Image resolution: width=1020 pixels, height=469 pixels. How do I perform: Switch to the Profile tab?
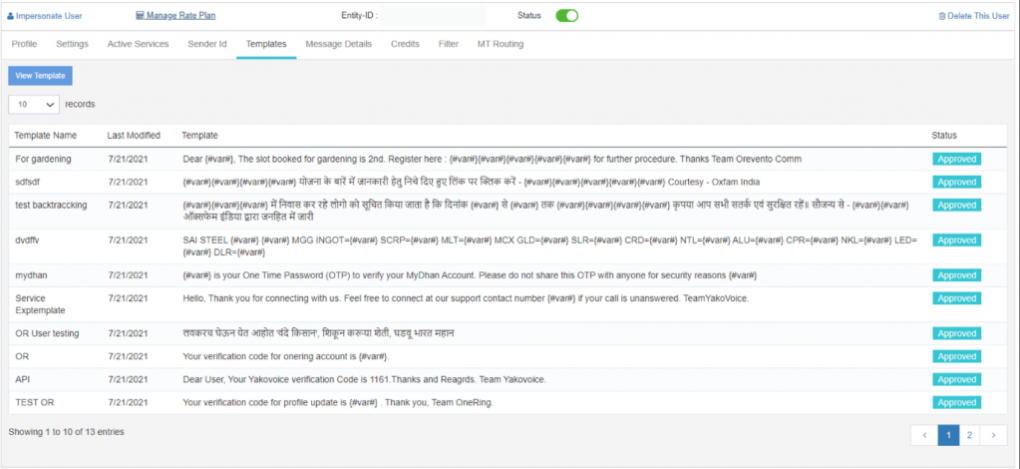point(24,44)
